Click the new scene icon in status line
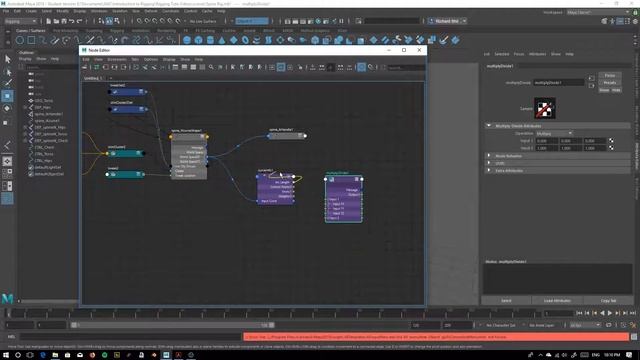Viewport: 640px width, 360px height. [49, 21]
